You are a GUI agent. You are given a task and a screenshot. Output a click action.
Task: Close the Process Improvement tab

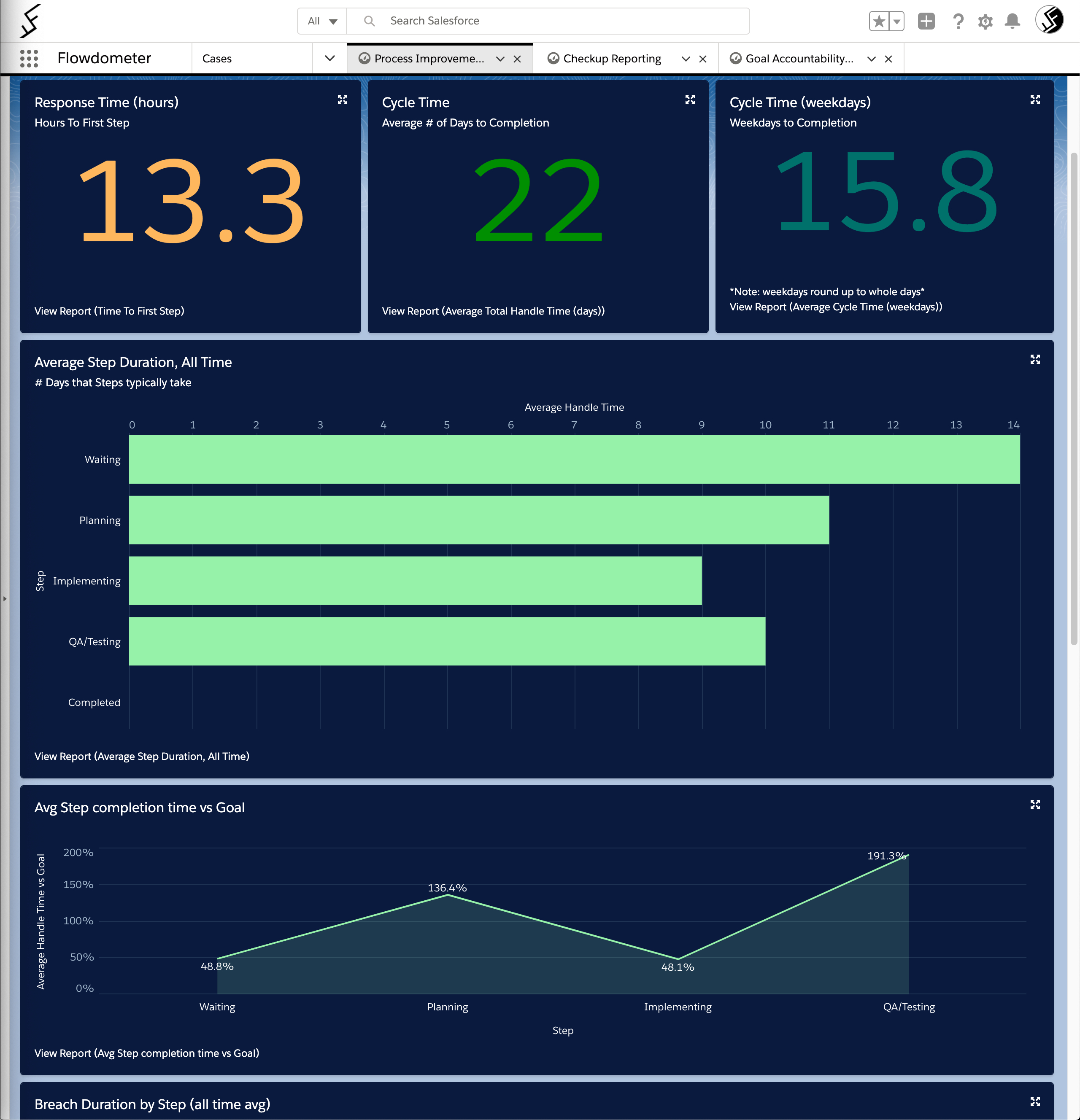click(517, 59)
